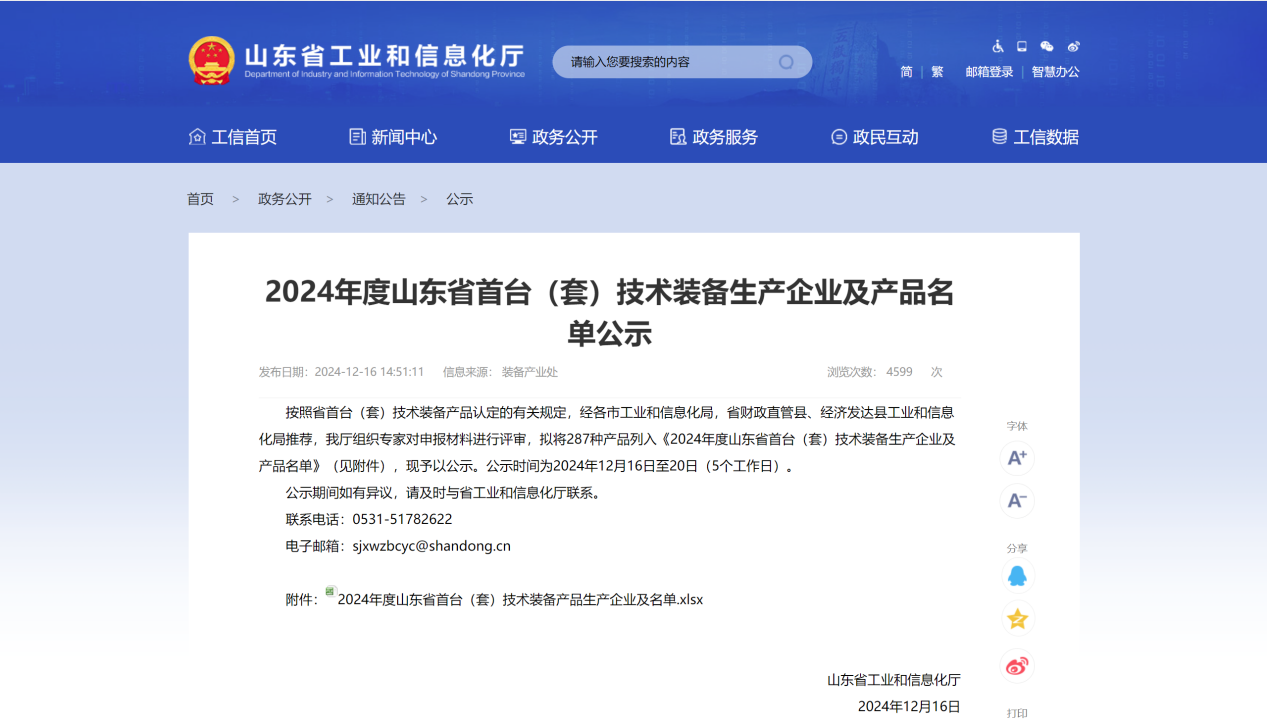Screen dimensions: 1267x727
Task: Click the article title heading
Action: (x=609, y=312)
